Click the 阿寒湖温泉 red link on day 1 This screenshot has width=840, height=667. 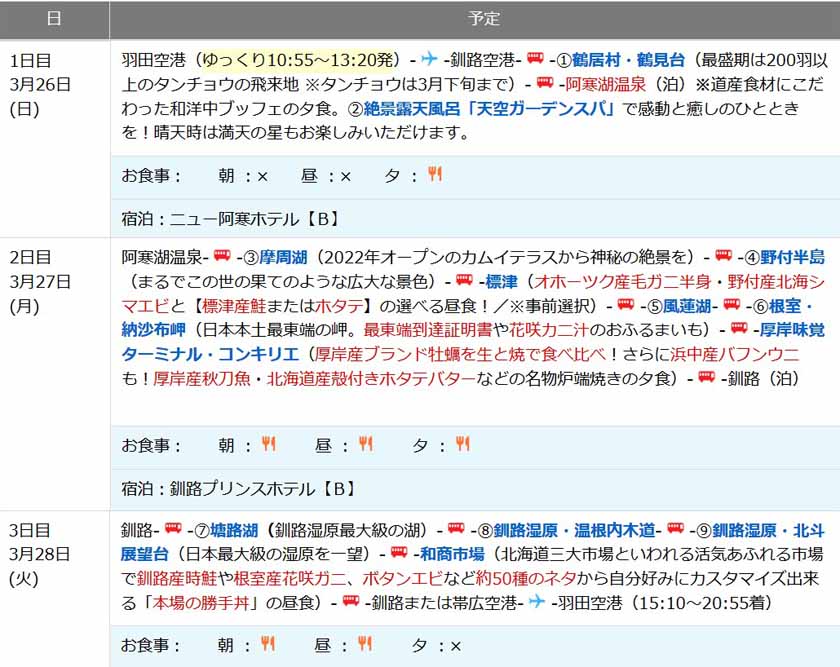(x=606, y=84)
